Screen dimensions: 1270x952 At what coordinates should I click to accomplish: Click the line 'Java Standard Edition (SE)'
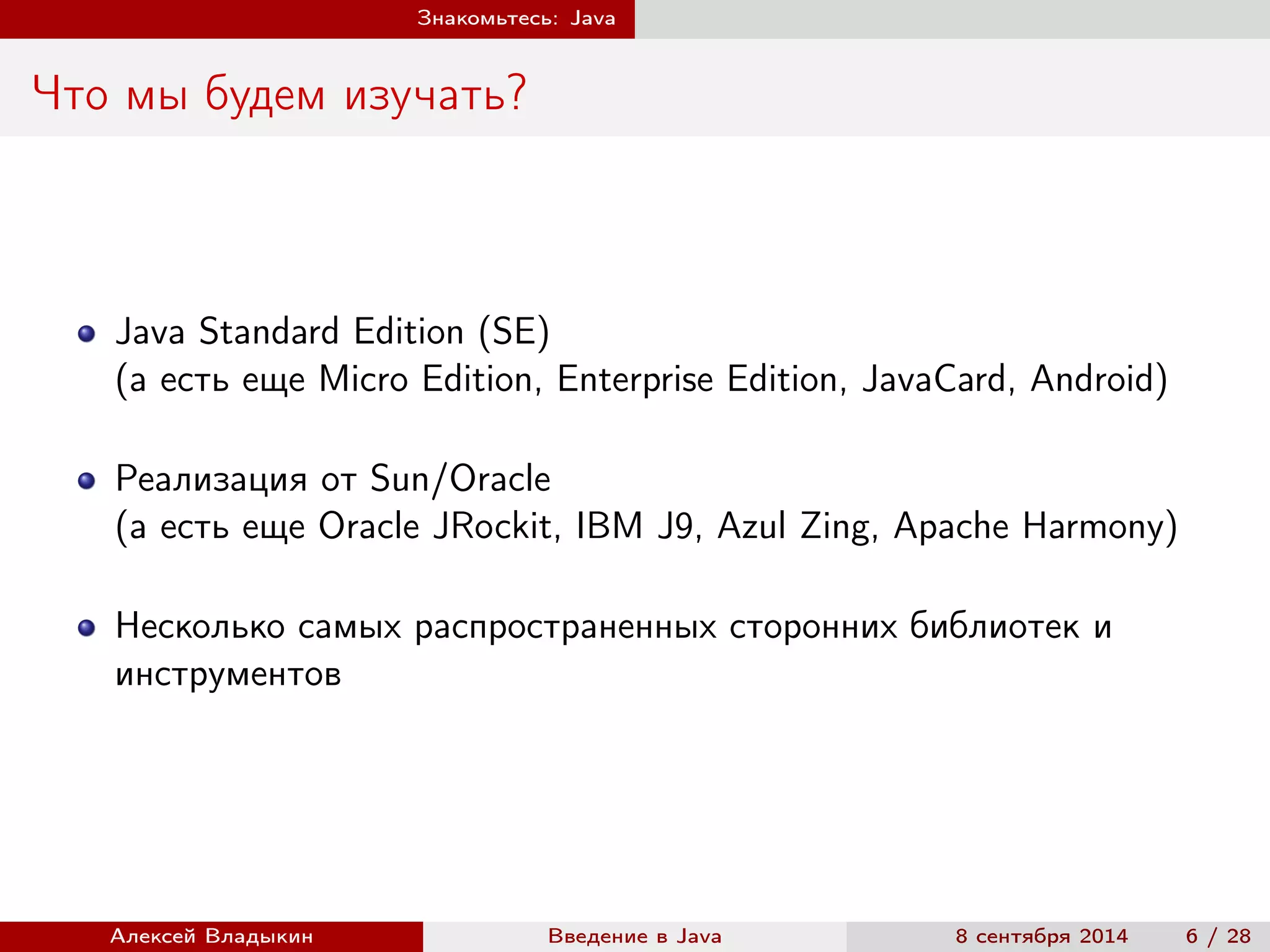pos(332,332)
